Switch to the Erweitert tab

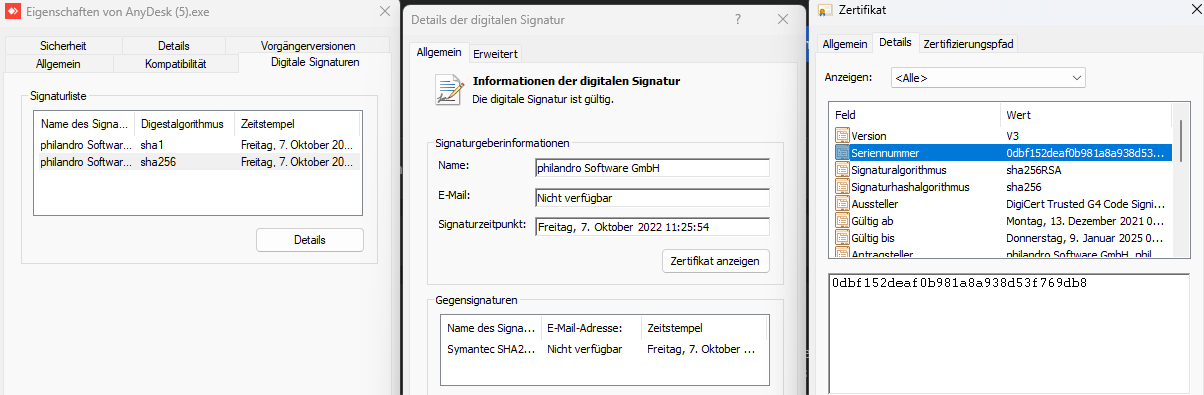pyautogui.click(x=494, y=54)
